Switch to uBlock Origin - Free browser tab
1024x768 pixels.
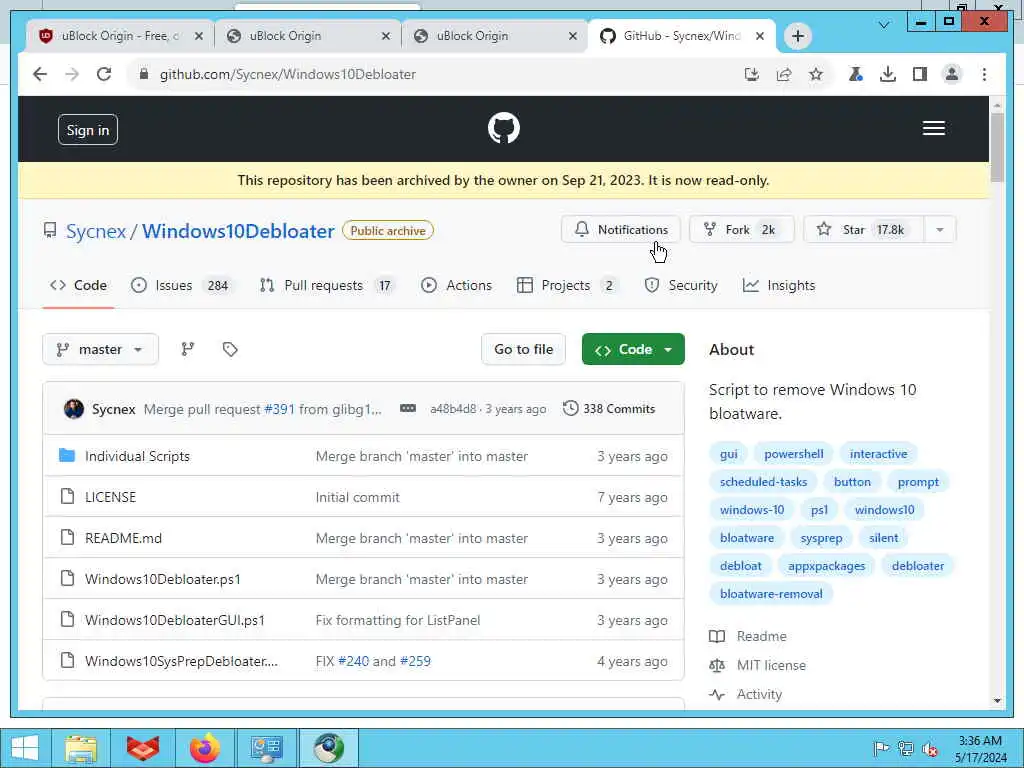(x=120, y=36)
